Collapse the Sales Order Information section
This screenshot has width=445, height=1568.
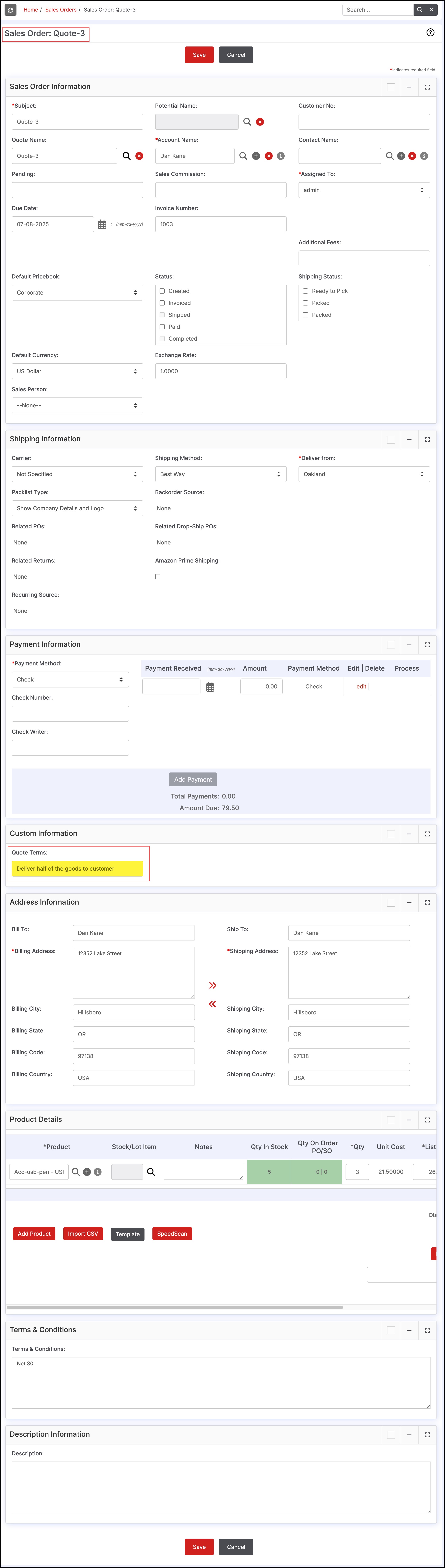coord(409,87)
